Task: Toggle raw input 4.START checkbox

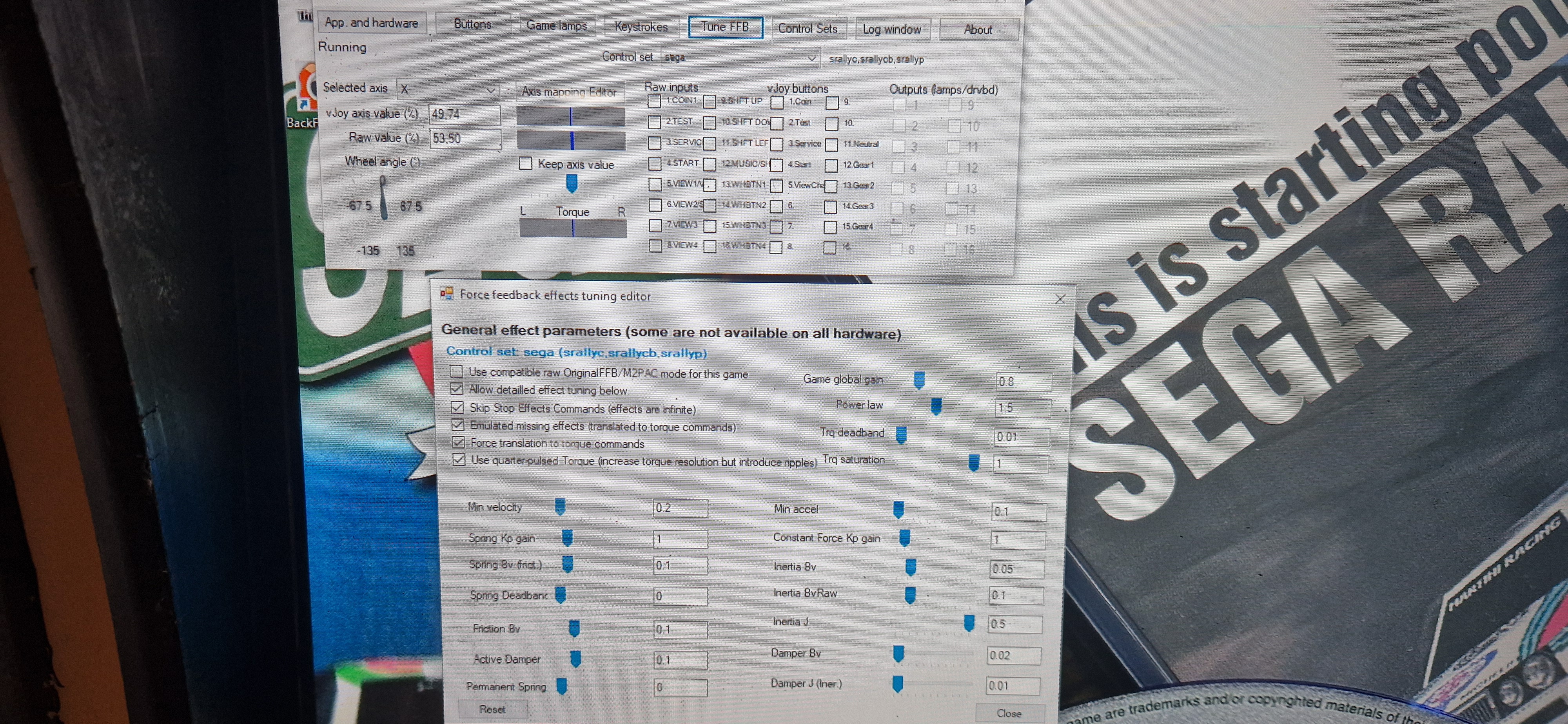Action: click(x=655, y=164)
